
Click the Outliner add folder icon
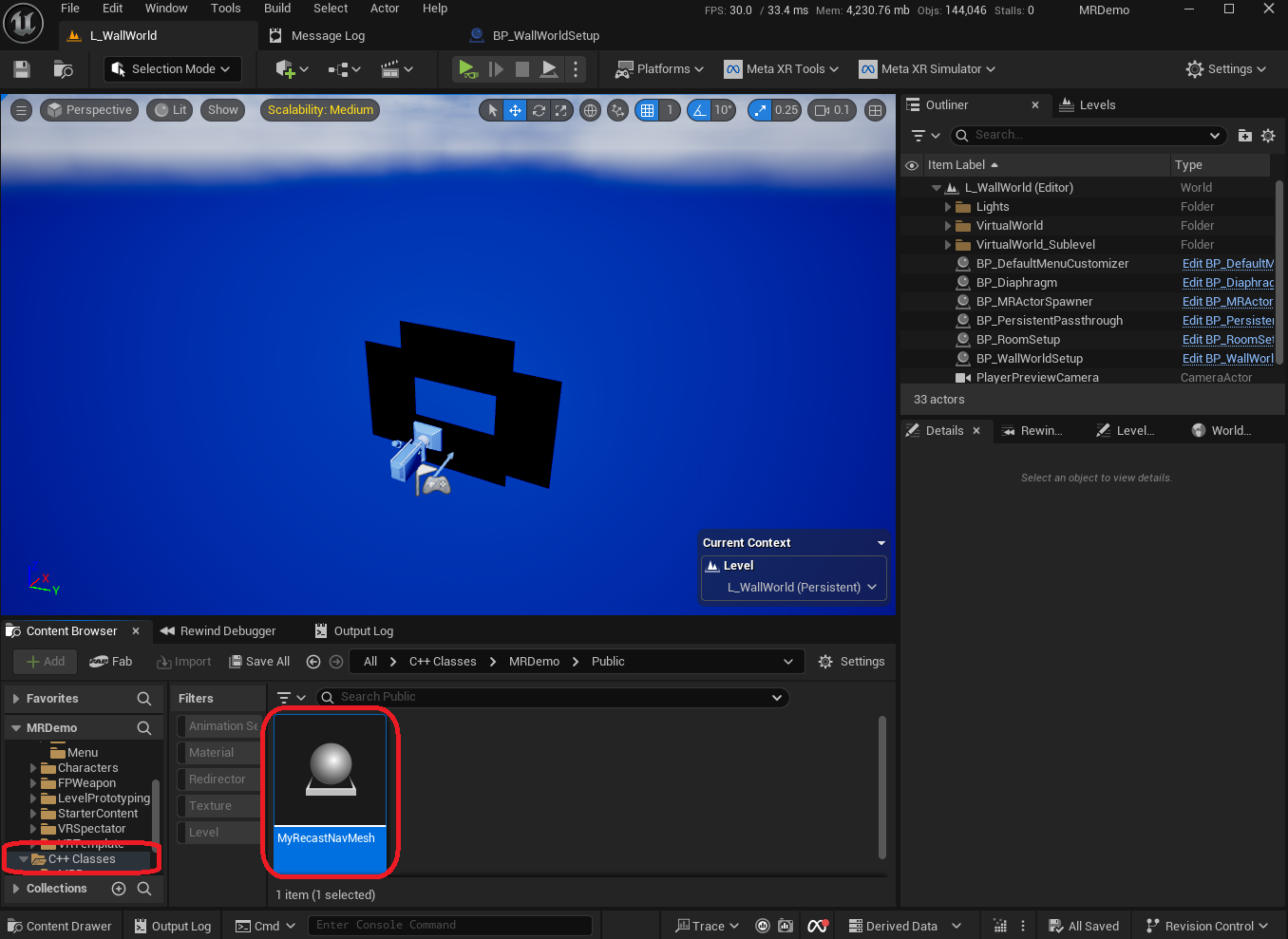pyautogui.click(x=1244, y=136)
